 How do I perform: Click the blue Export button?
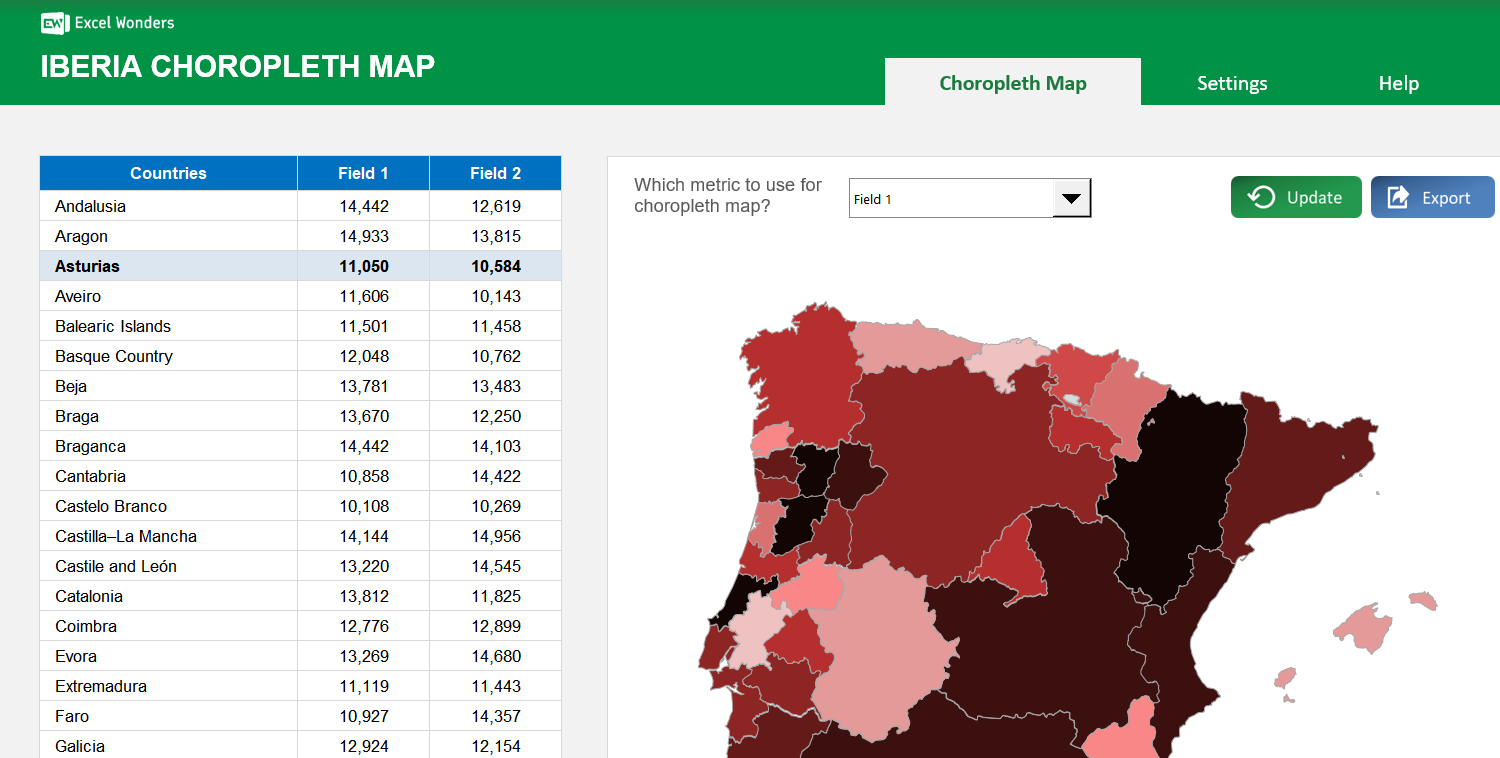1432,197
